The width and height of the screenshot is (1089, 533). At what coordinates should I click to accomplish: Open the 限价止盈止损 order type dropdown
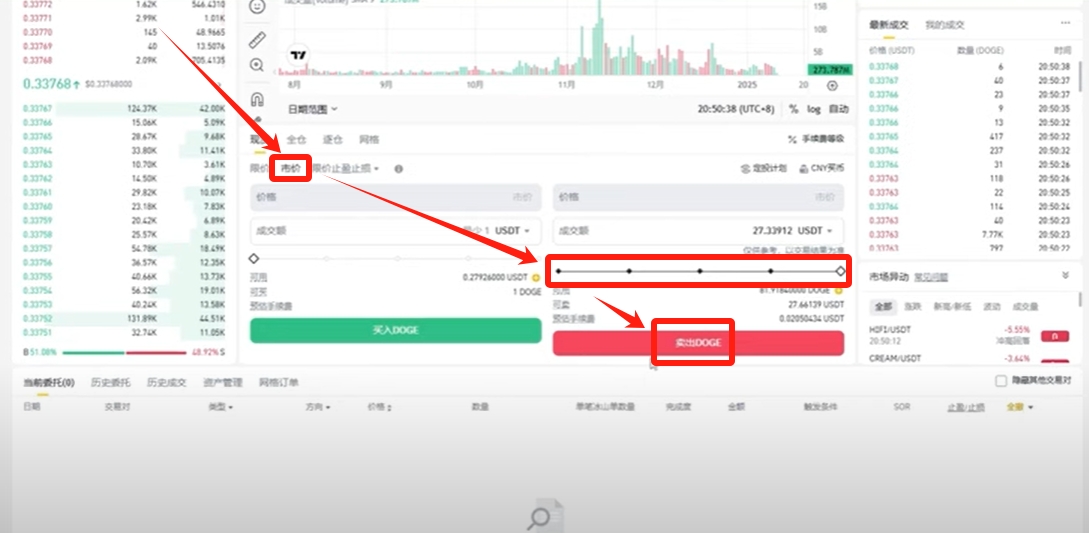coord(347,169)
